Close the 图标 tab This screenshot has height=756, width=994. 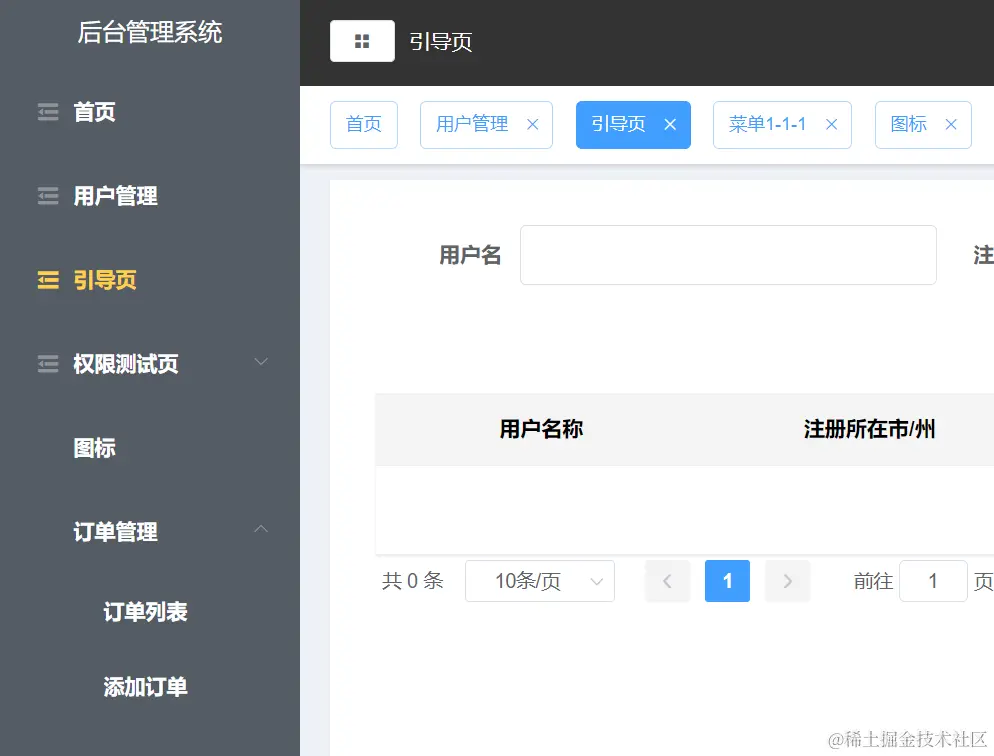tap(951, 125)
